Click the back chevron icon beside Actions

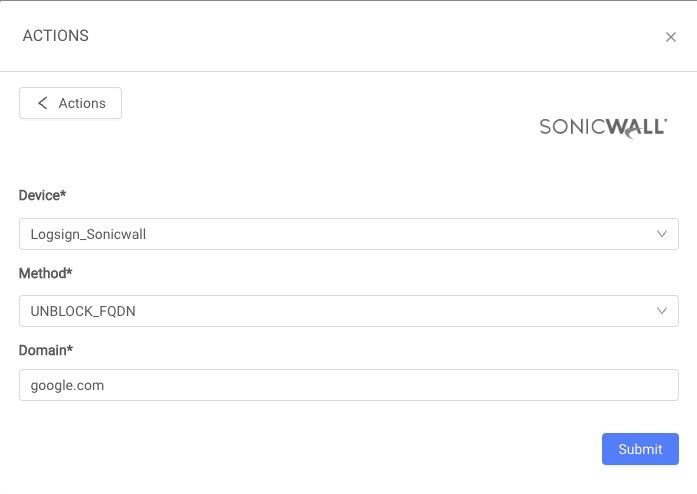point(43,103)
